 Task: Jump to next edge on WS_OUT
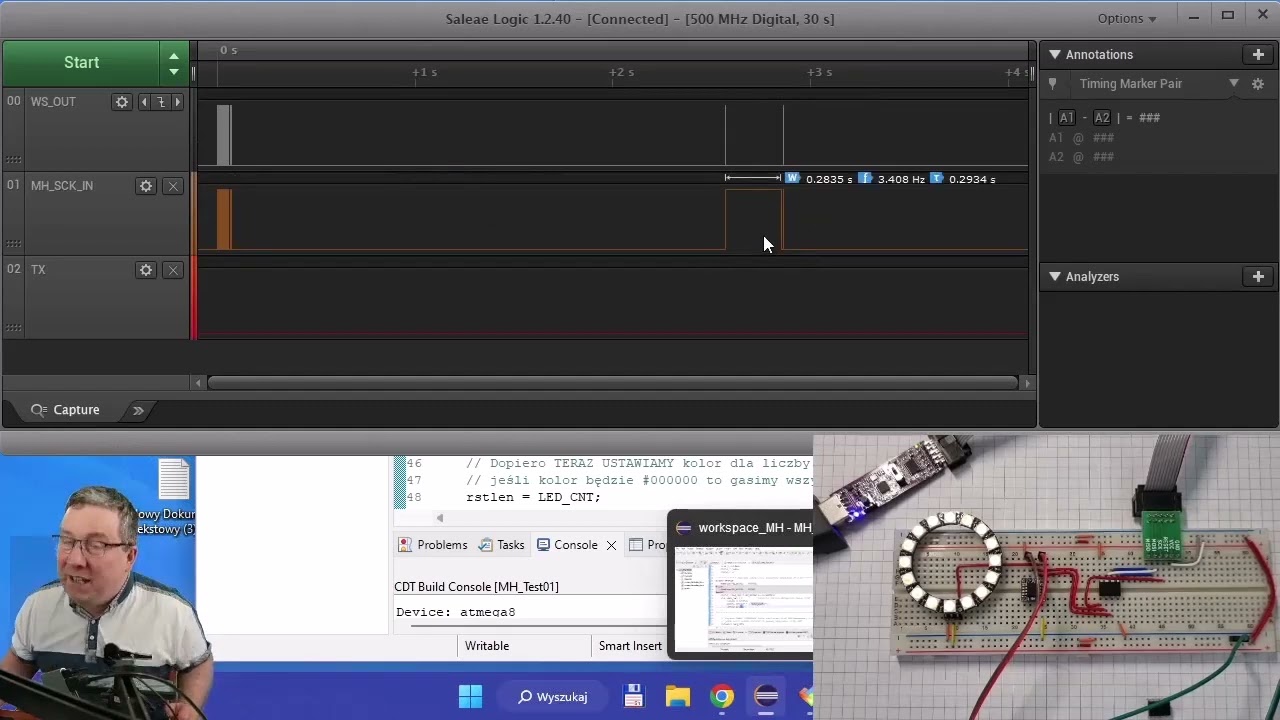(x=177, y=102)
